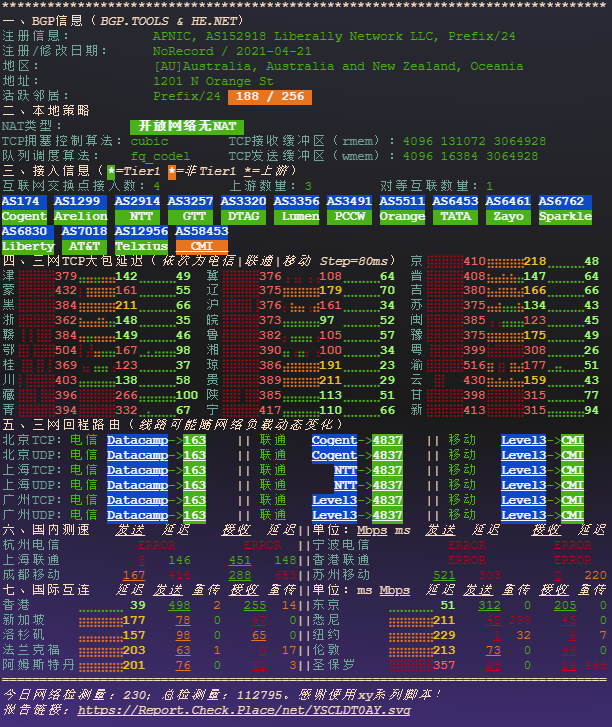Click the 渝 row latency value 516
612x727 pixels.
[474, 365]
